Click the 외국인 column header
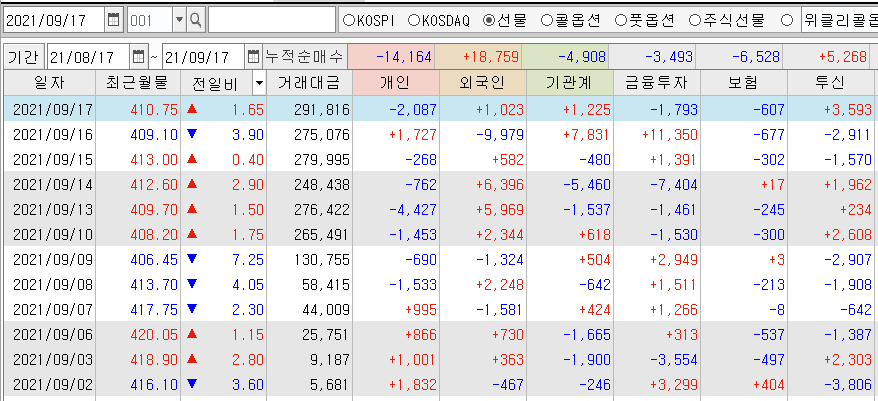The image size is (878, 401). (483, 83)
